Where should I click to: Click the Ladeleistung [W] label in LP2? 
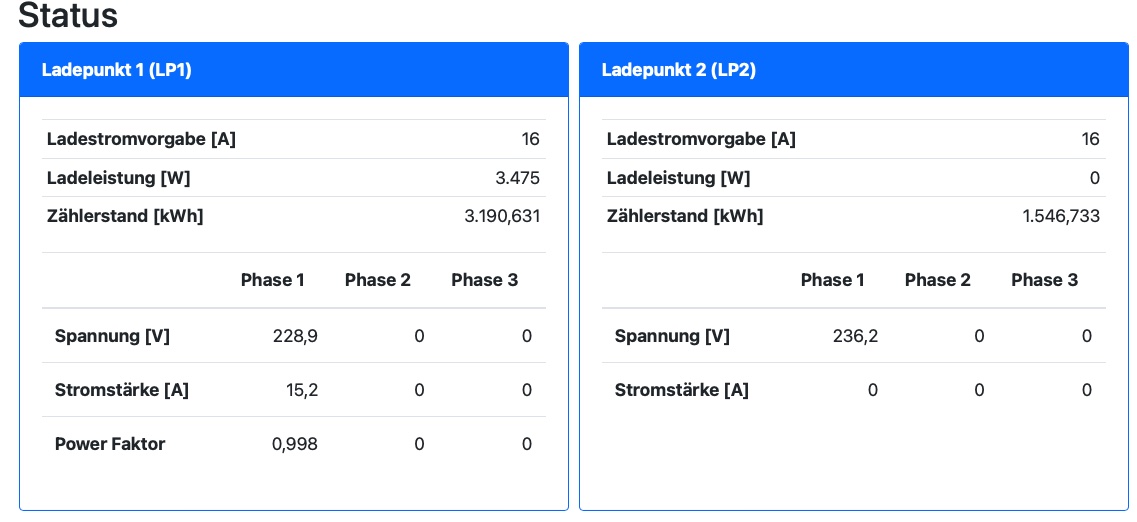point(678,178)
